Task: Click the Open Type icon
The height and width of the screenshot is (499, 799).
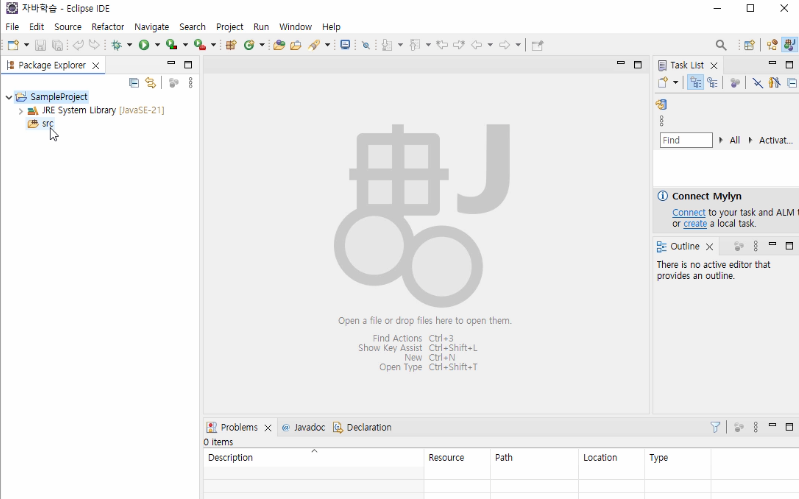Action: coord(279,45)
